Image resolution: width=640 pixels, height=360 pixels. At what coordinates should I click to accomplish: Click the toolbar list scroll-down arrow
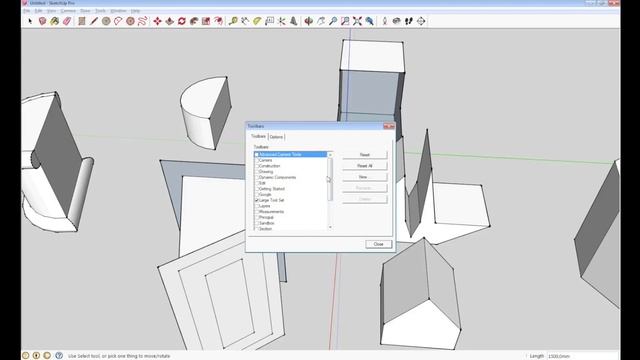pos(330,227)
